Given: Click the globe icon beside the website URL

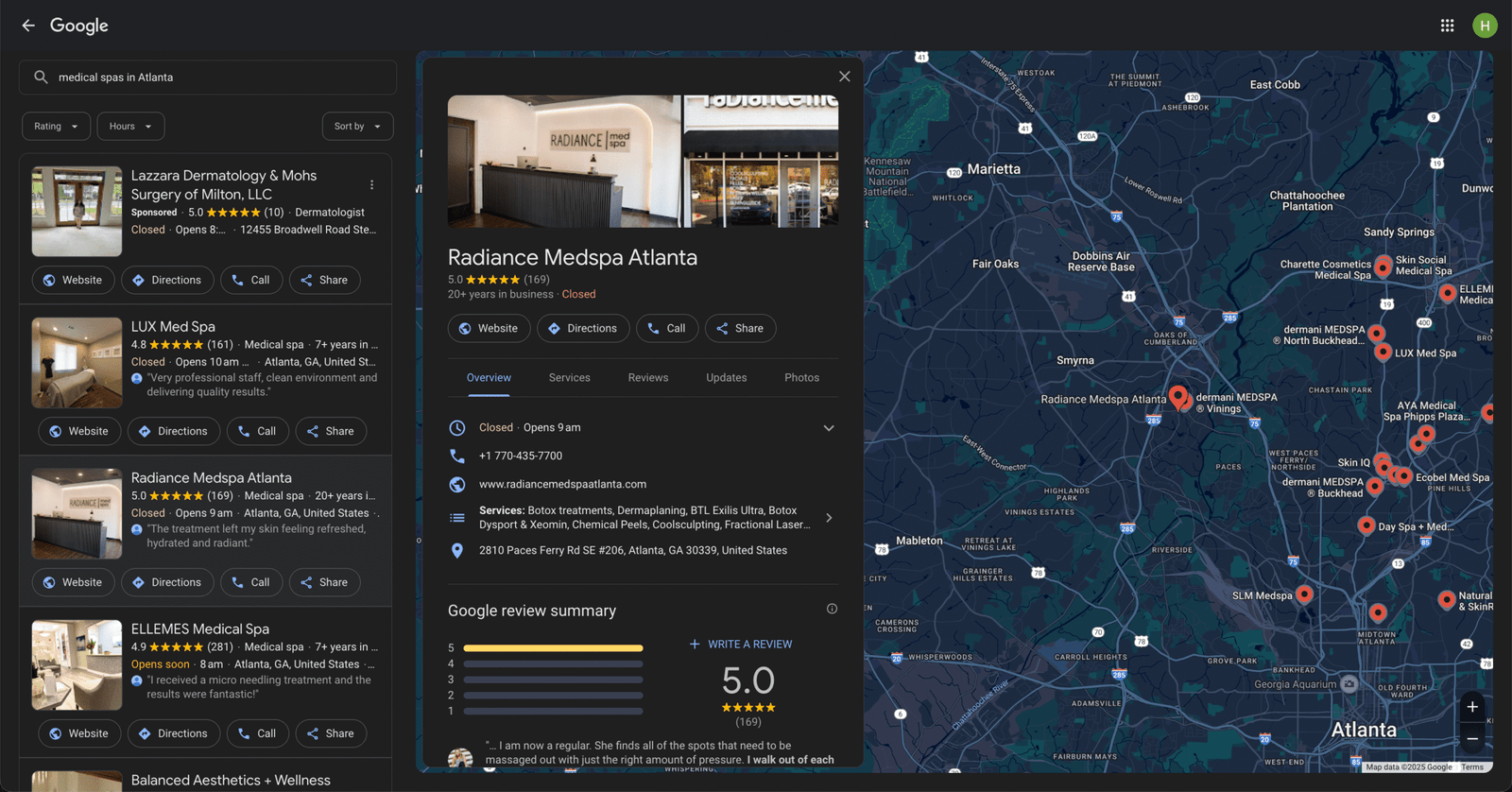Looking at the screenshot, I should coord(457,484).
